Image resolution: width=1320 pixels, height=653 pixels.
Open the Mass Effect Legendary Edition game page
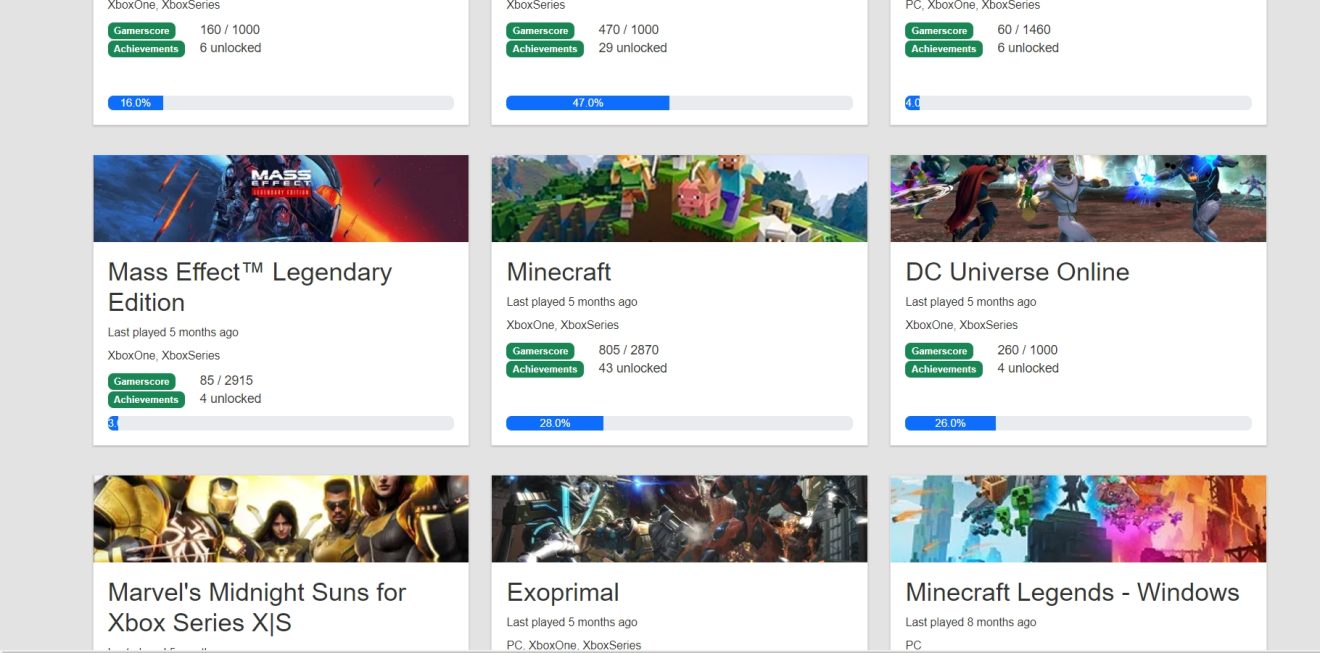click(x=250, y=286)
